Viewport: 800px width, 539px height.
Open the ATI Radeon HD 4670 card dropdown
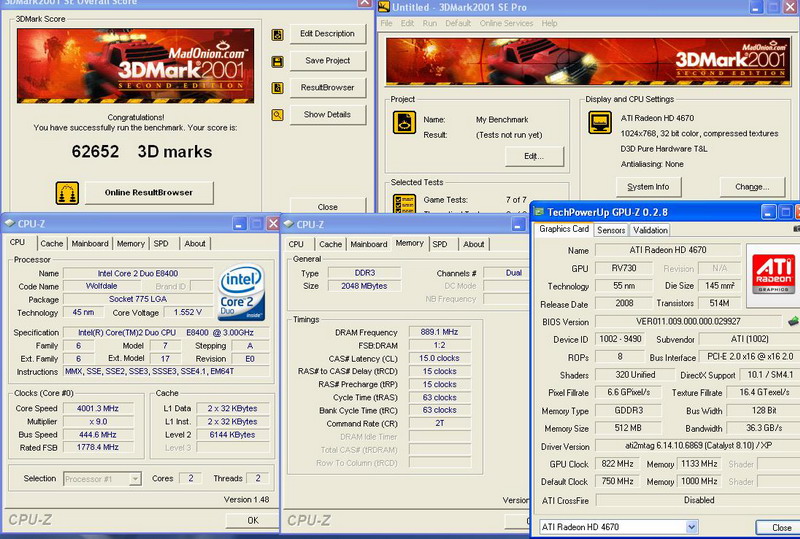692,527
